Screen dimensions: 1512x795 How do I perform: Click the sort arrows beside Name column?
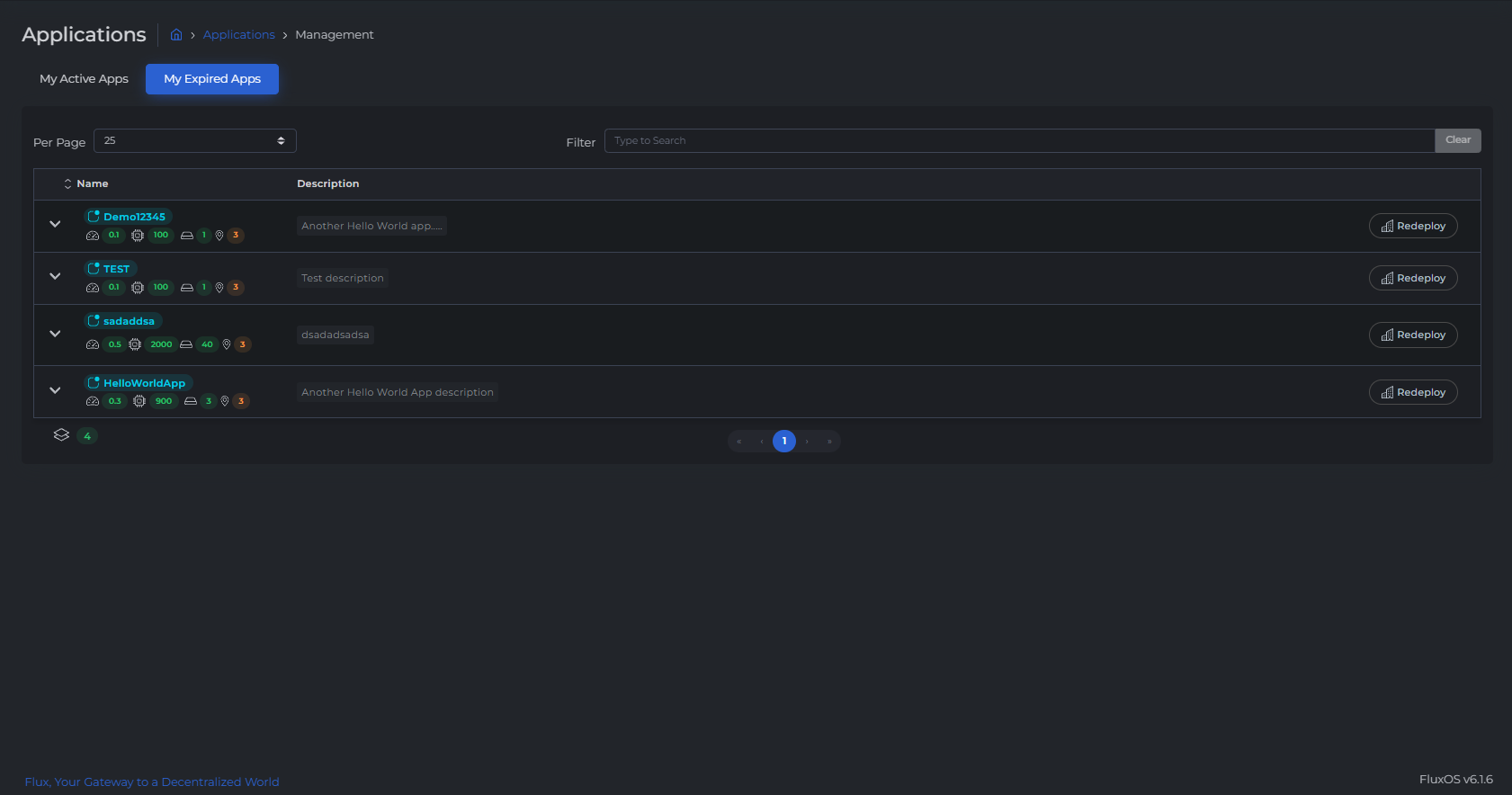tap(67, 183)
